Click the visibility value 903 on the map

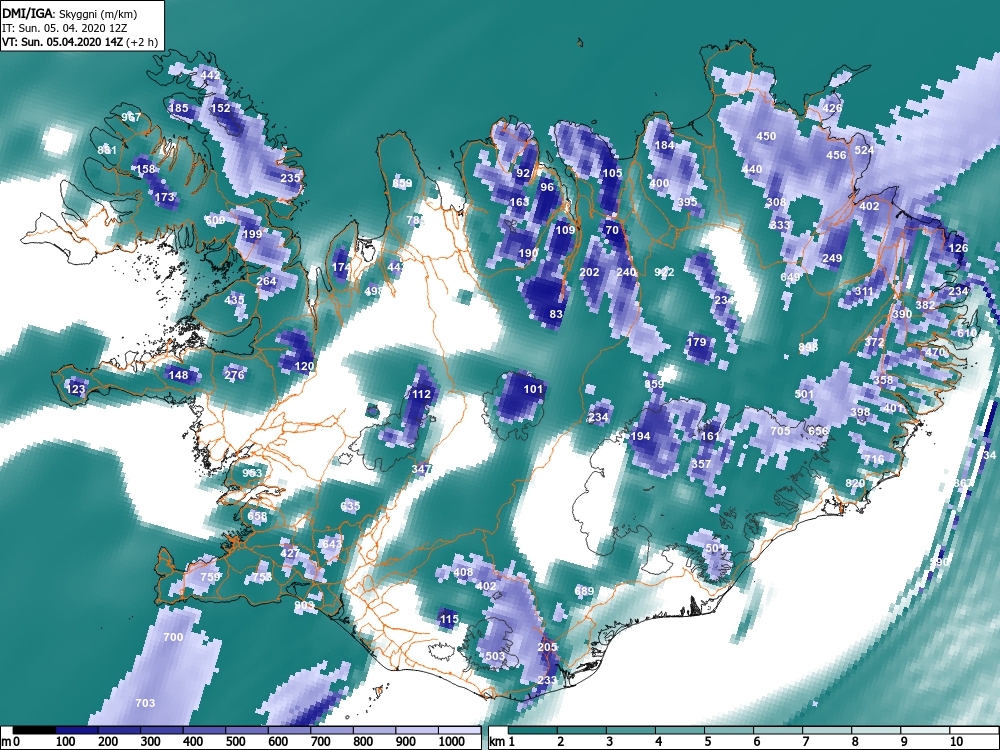[304, 605]
